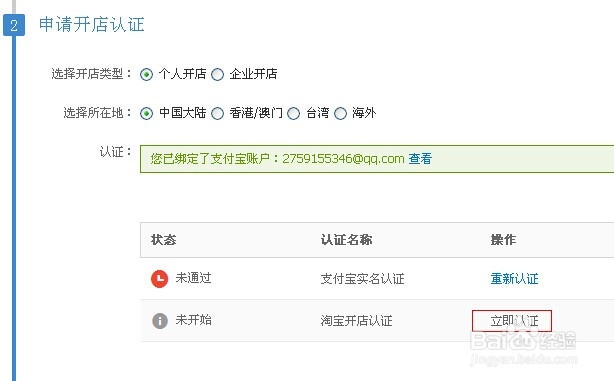
Task: Click 重新认证 link for Alipay verification
Action: [515, 279]
